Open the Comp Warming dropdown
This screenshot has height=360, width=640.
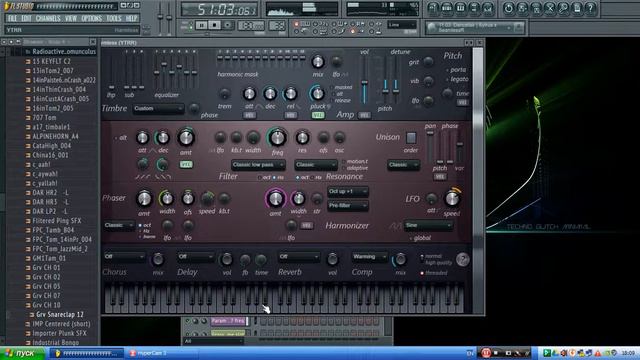369,257
